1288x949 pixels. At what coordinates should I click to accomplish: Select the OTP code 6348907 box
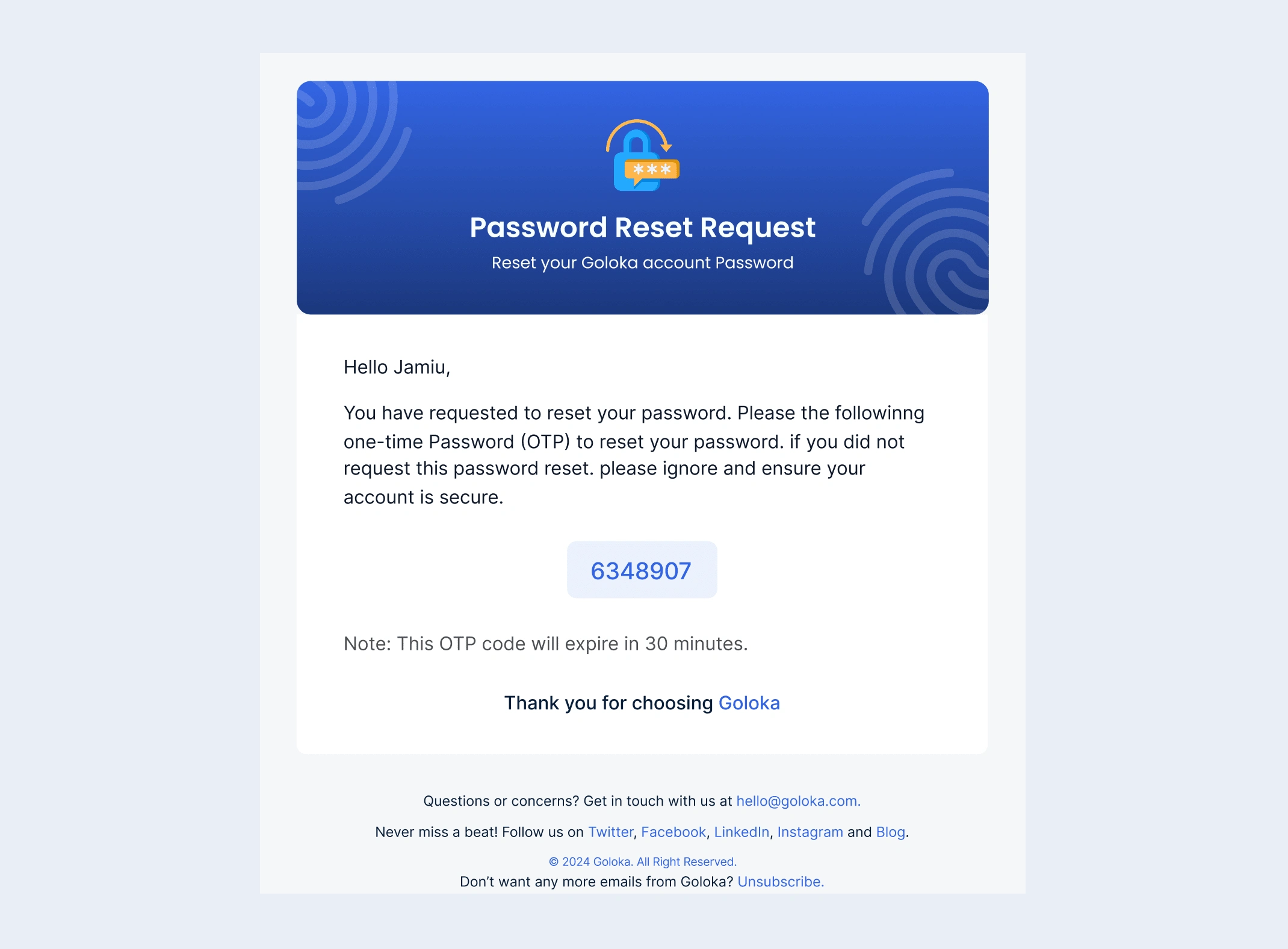642,570
